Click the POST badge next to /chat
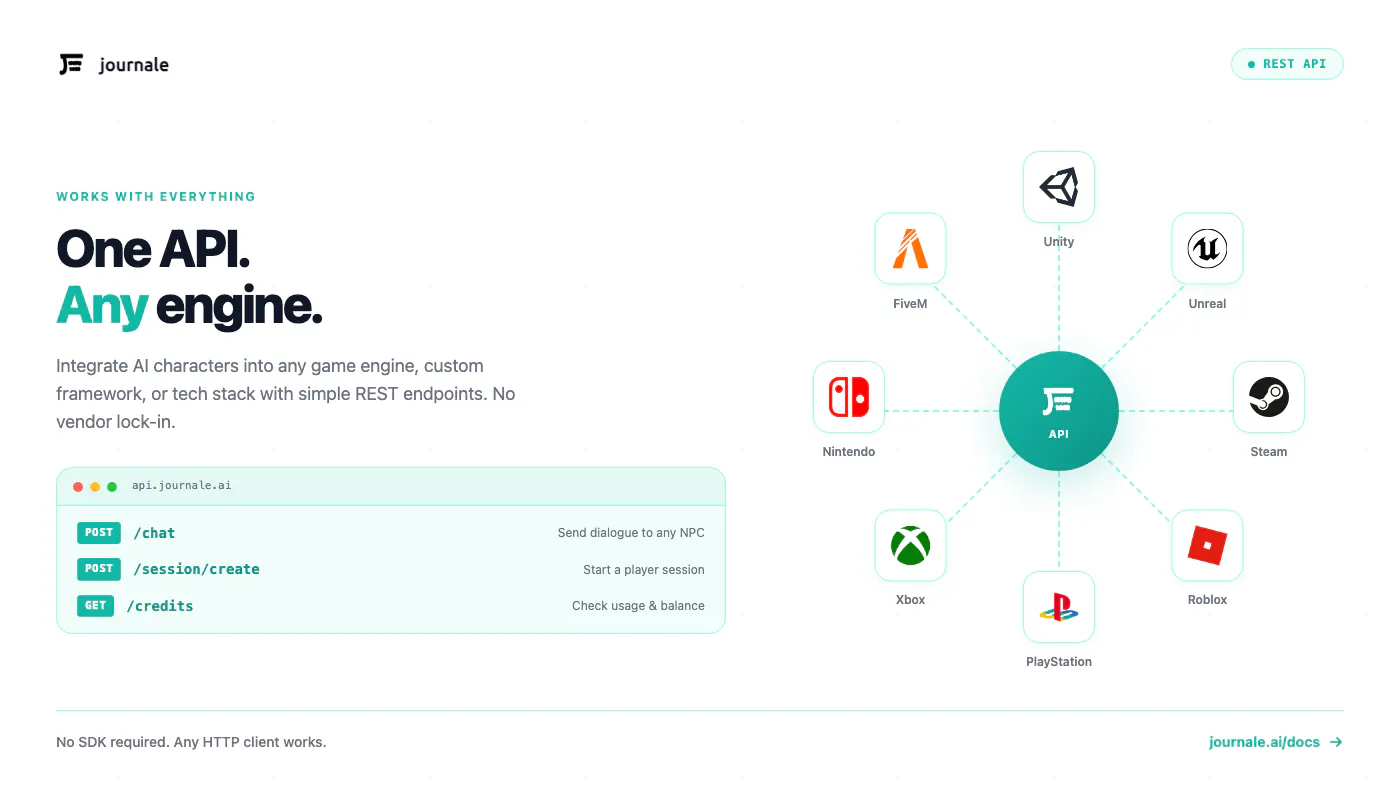The width and height of the screenshot is (1400, 800). tap(99, 533)
